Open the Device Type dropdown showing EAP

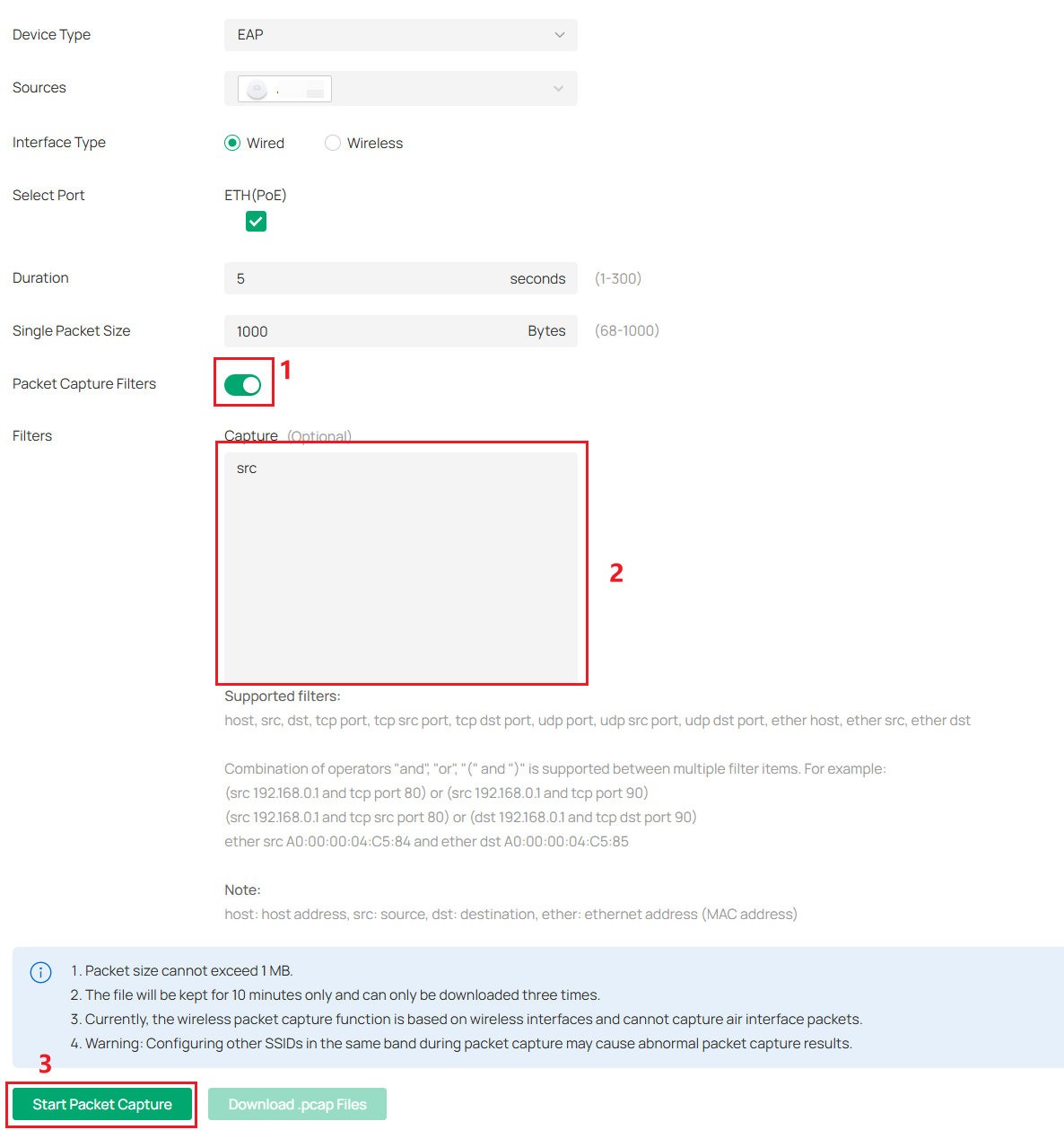click(x=400, y=35)
